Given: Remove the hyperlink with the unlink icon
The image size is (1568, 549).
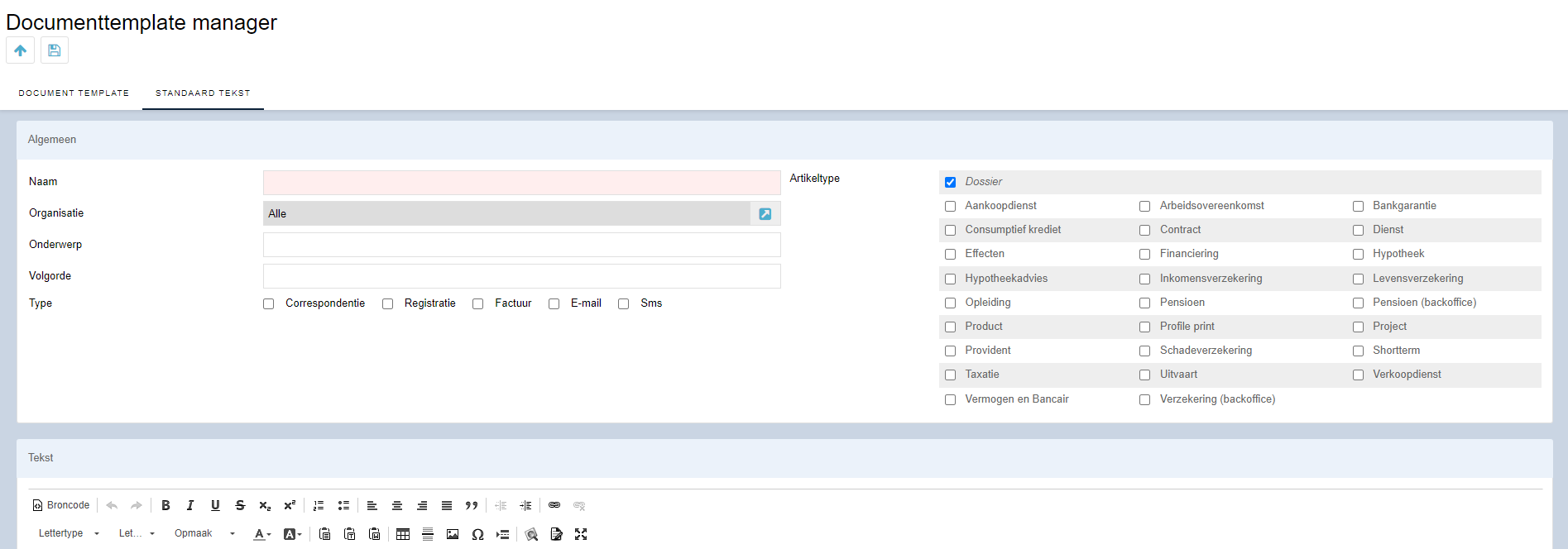Looking at the screenshot, I should (579, 505).
